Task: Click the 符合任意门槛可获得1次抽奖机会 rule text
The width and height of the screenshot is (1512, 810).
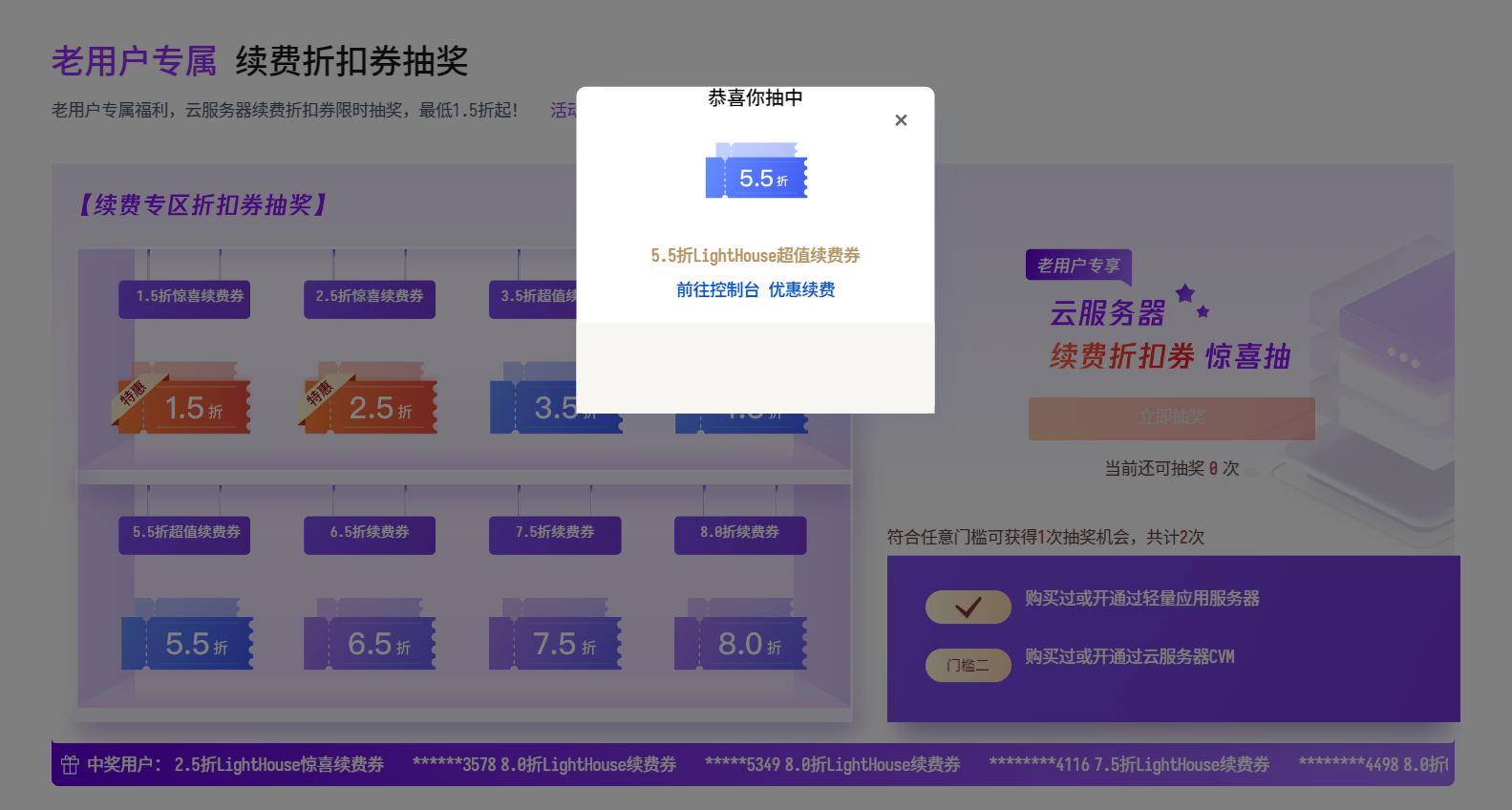Action: (x=1046, y=537)
